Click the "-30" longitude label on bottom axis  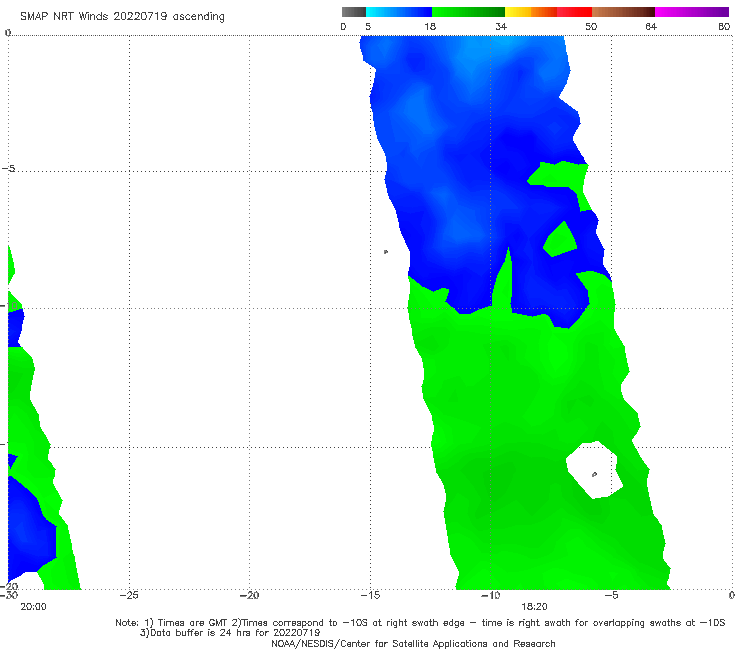coord(9,595)
